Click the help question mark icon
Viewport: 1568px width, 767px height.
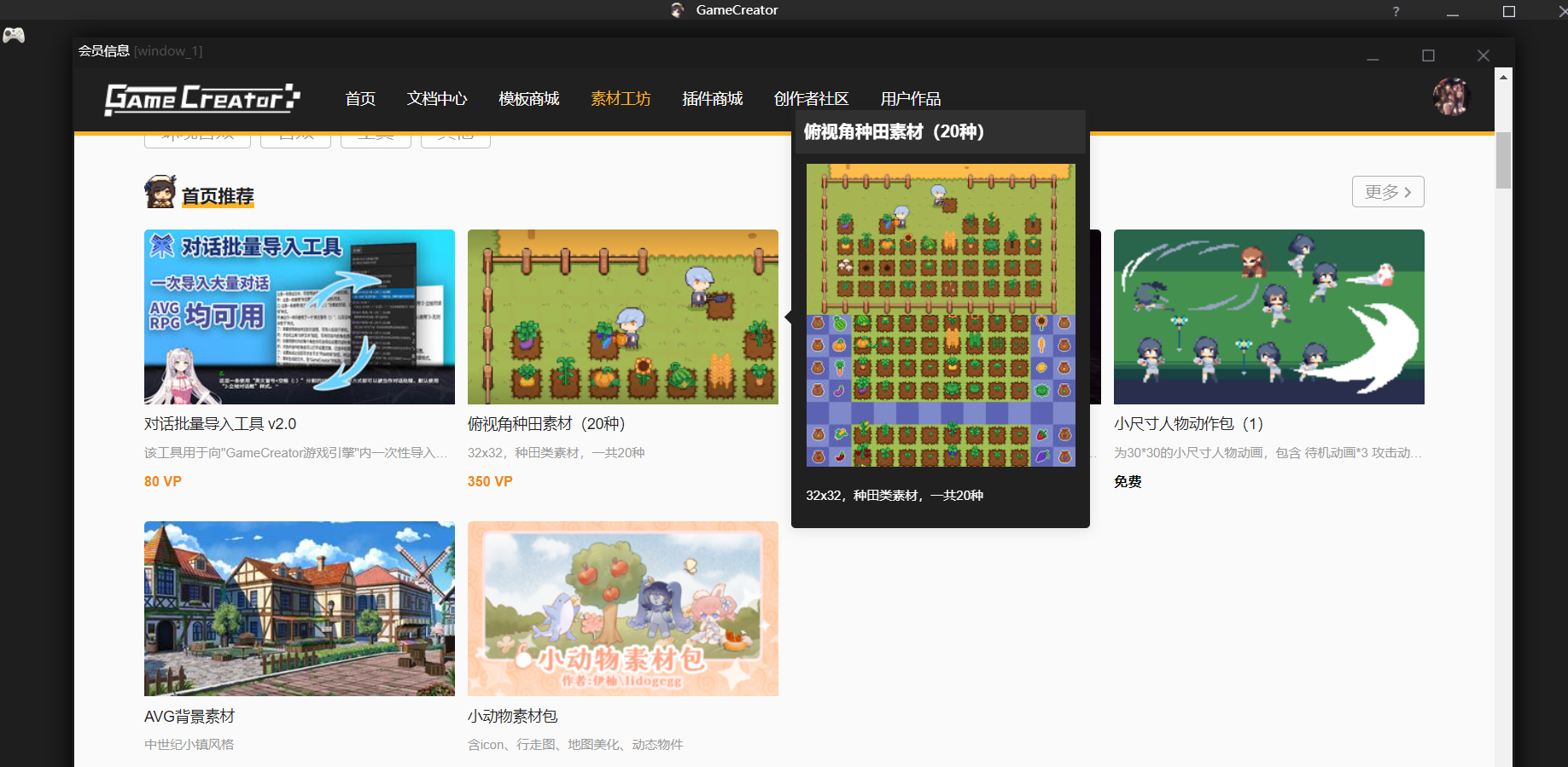click(1396, 11)
